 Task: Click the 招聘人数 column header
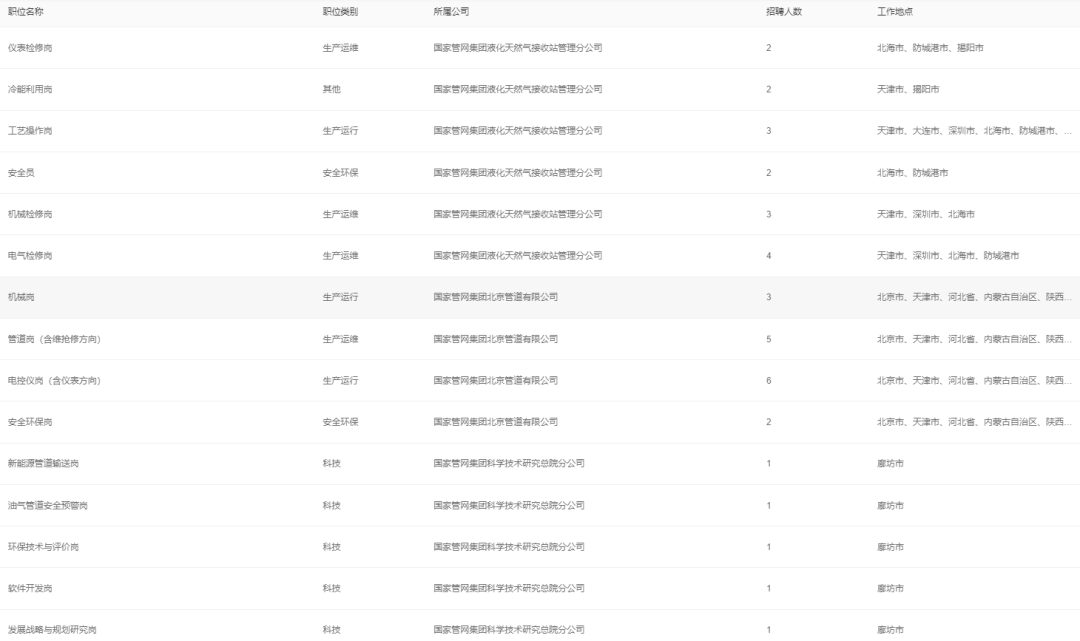click(x=784, y=12)
